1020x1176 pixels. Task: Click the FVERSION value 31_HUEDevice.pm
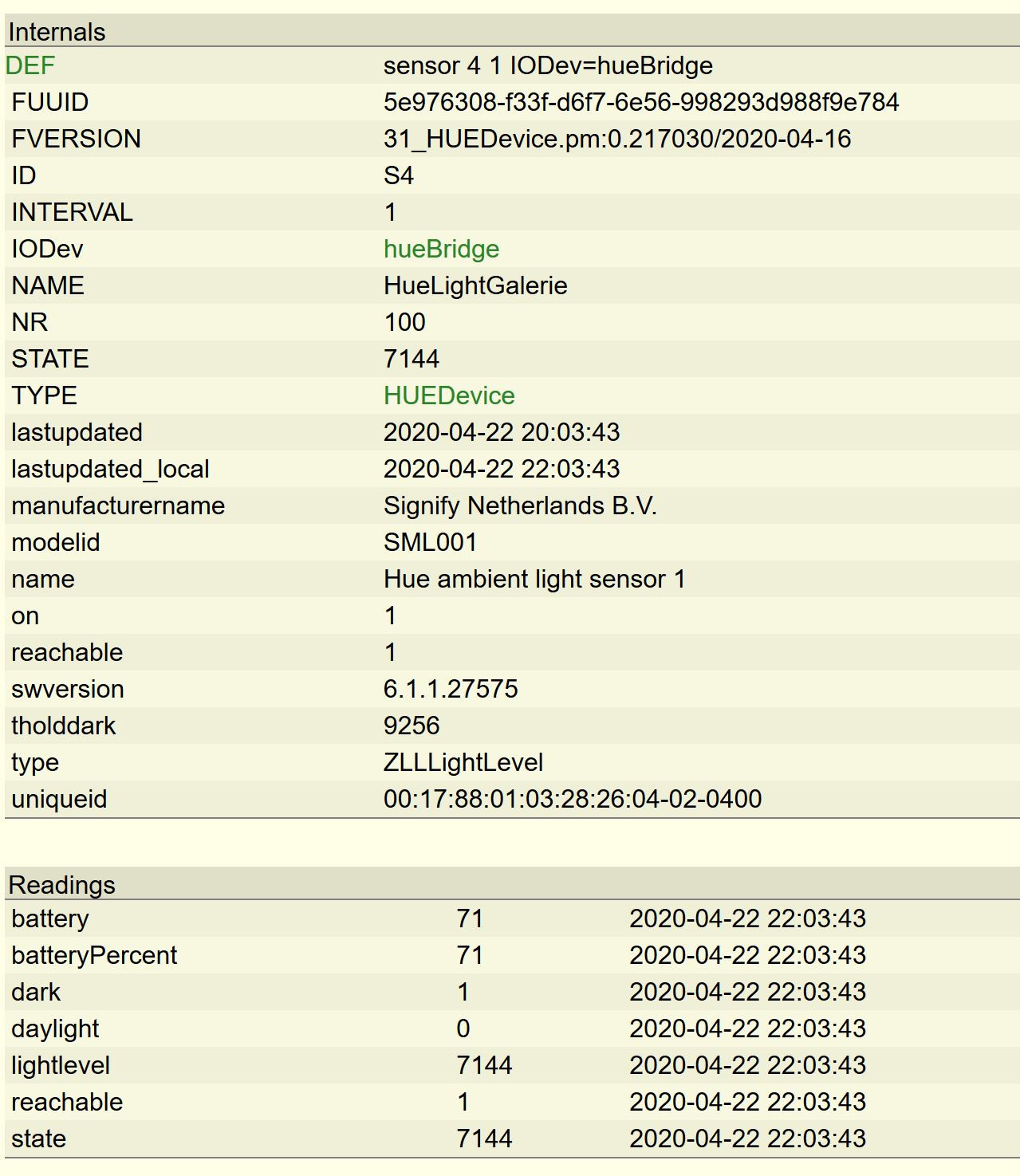pos(616,139)
